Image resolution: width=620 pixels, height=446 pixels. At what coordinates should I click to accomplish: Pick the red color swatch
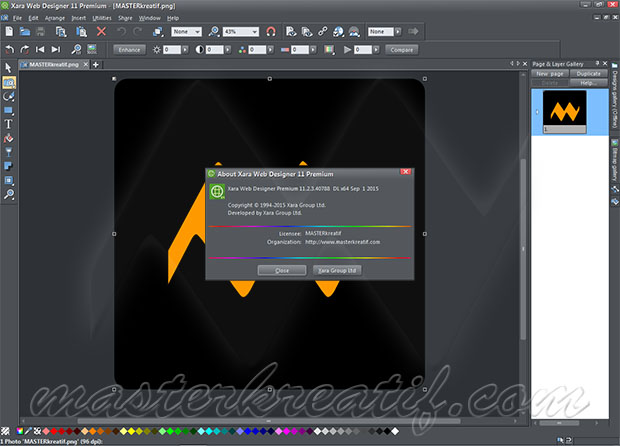coord(54,431)
